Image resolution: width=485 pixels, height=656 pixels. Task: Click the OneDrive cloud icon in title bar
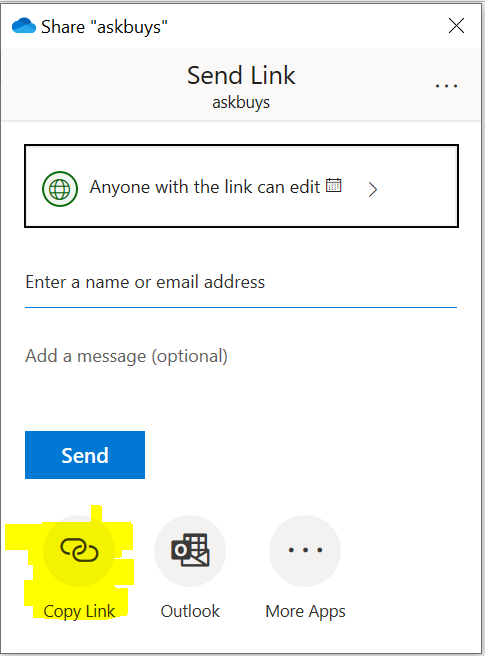pos(23,26)
